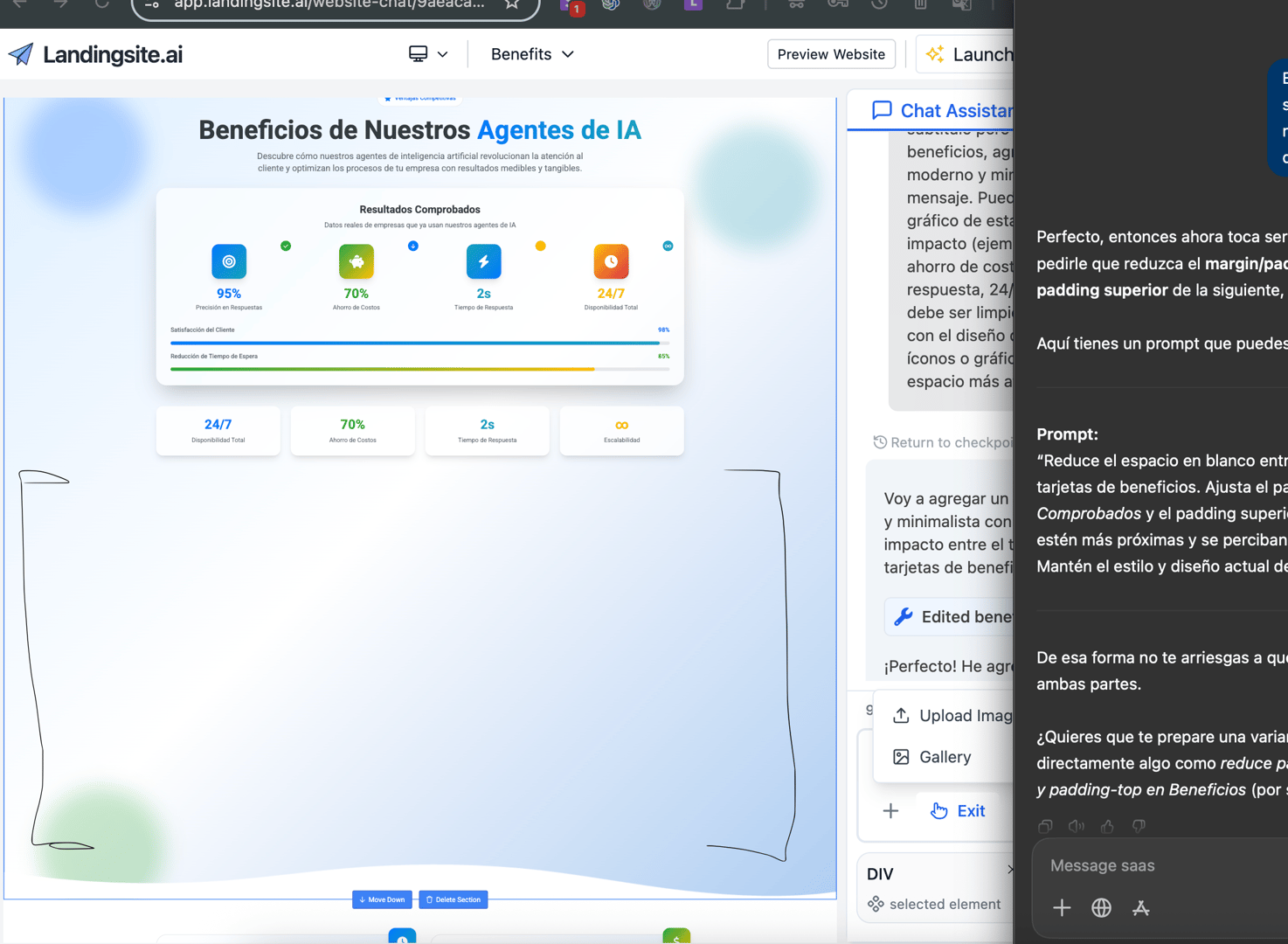The width and height of the screenshot is (1288, 944).
Task: Open the desktop device view selector
Action: pyautogui.click(x=428, y=54)
